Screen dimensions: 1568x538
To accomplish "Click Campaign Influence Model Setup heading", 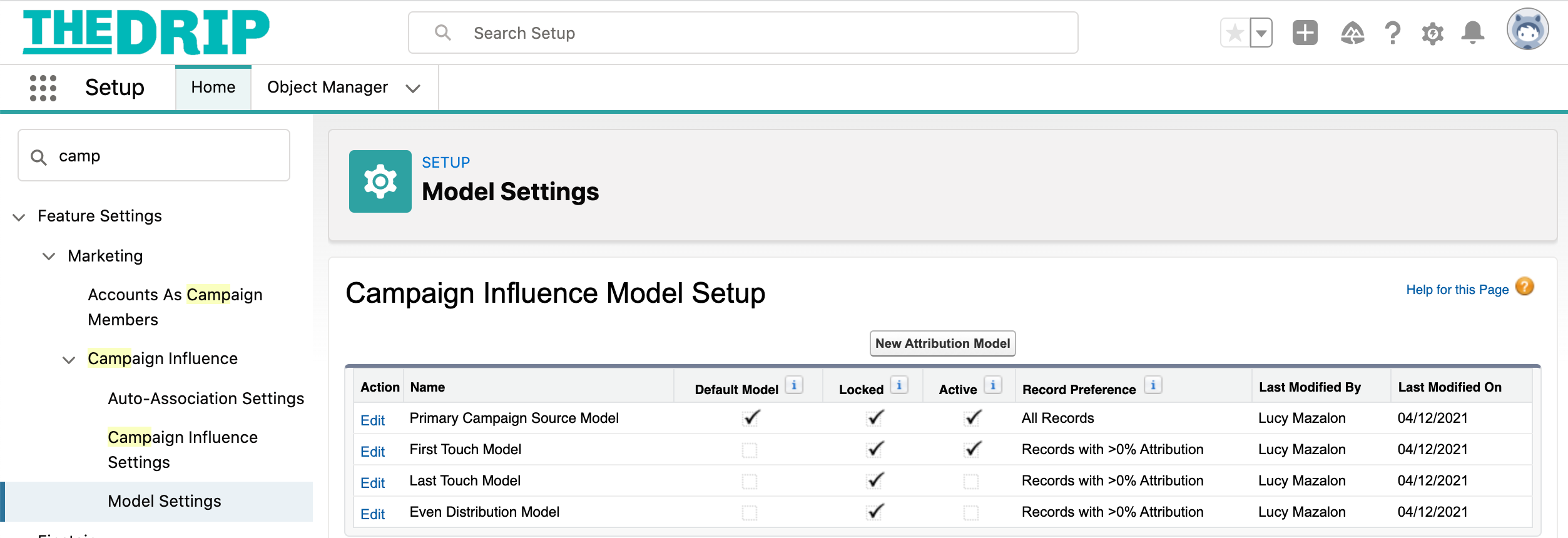I will coord(555,293).
